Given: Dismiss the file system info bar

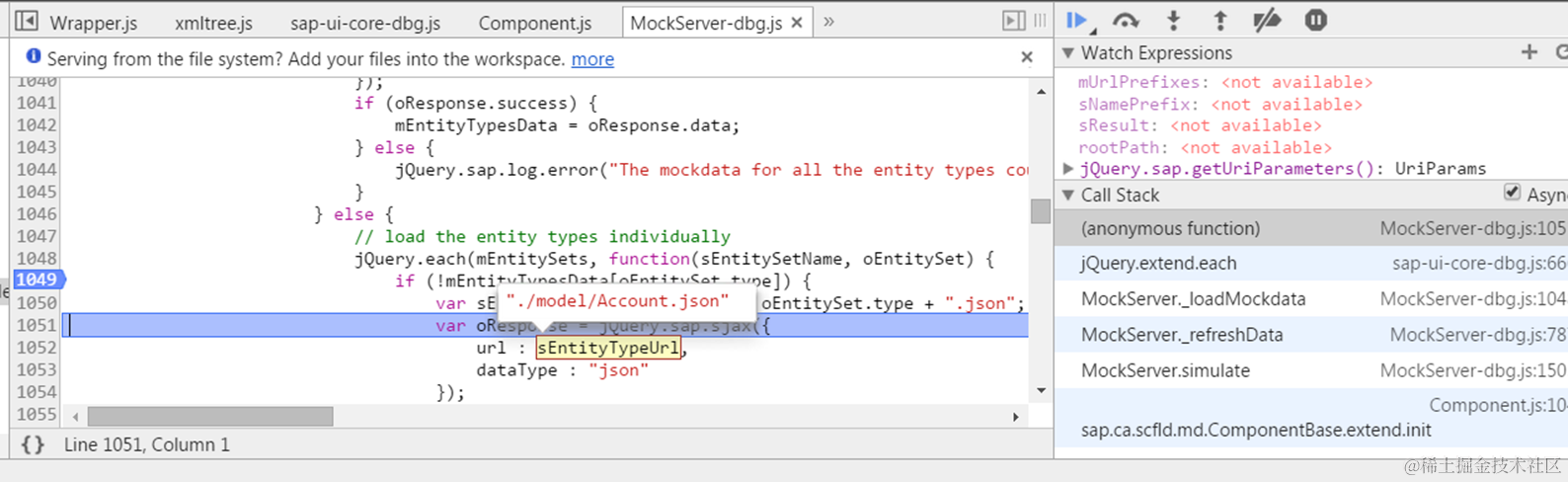Looking at the screenshot, I should pos(1027,57).
